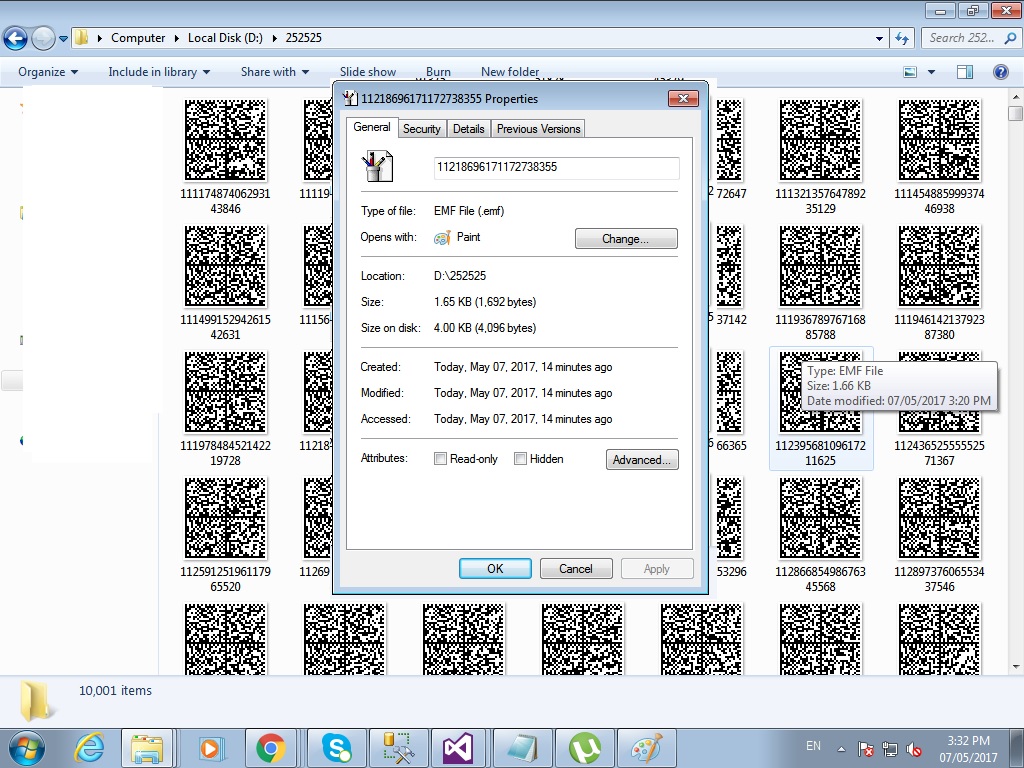Open Skype from the taskbar

(337, 748)
